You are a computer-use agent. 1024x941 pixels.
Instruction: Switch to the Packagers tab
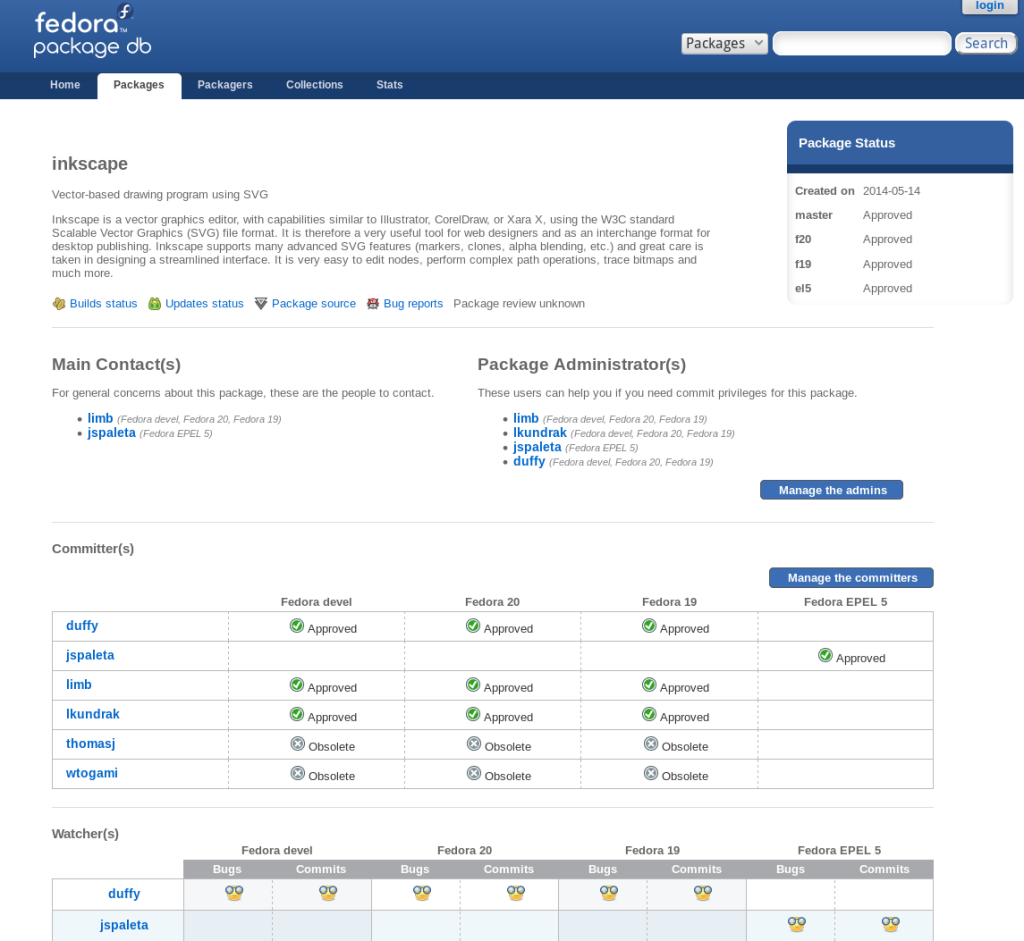pos(224,85)
